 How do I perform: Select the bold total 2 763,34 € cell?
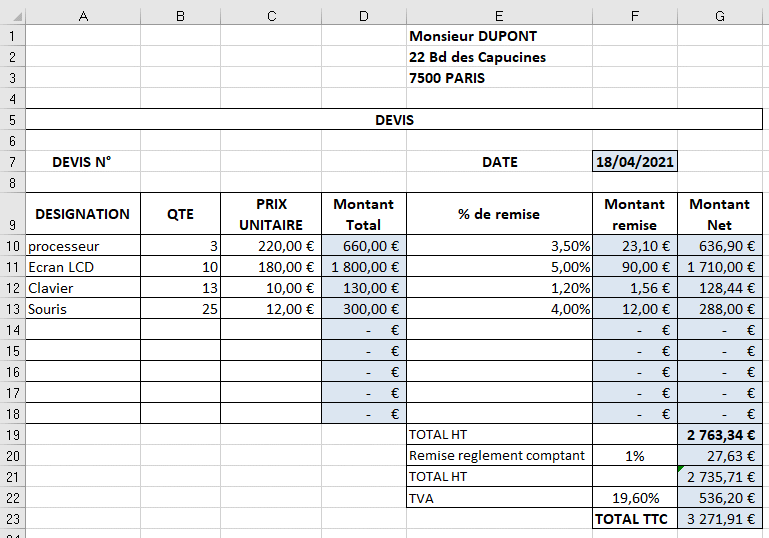(720, 435)
